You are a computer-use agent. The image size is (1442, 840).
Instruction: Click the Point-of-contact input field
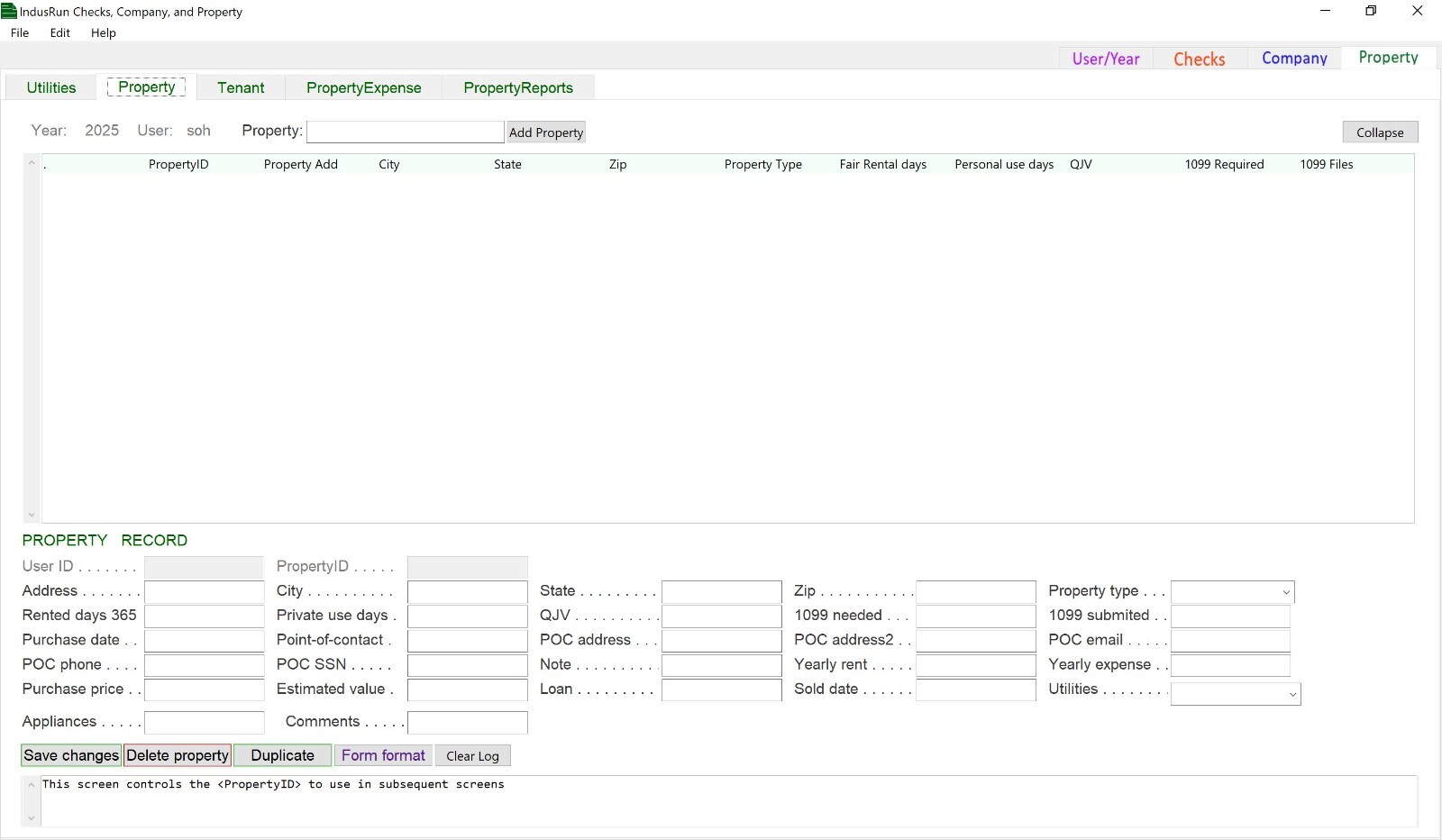[468, 641]
